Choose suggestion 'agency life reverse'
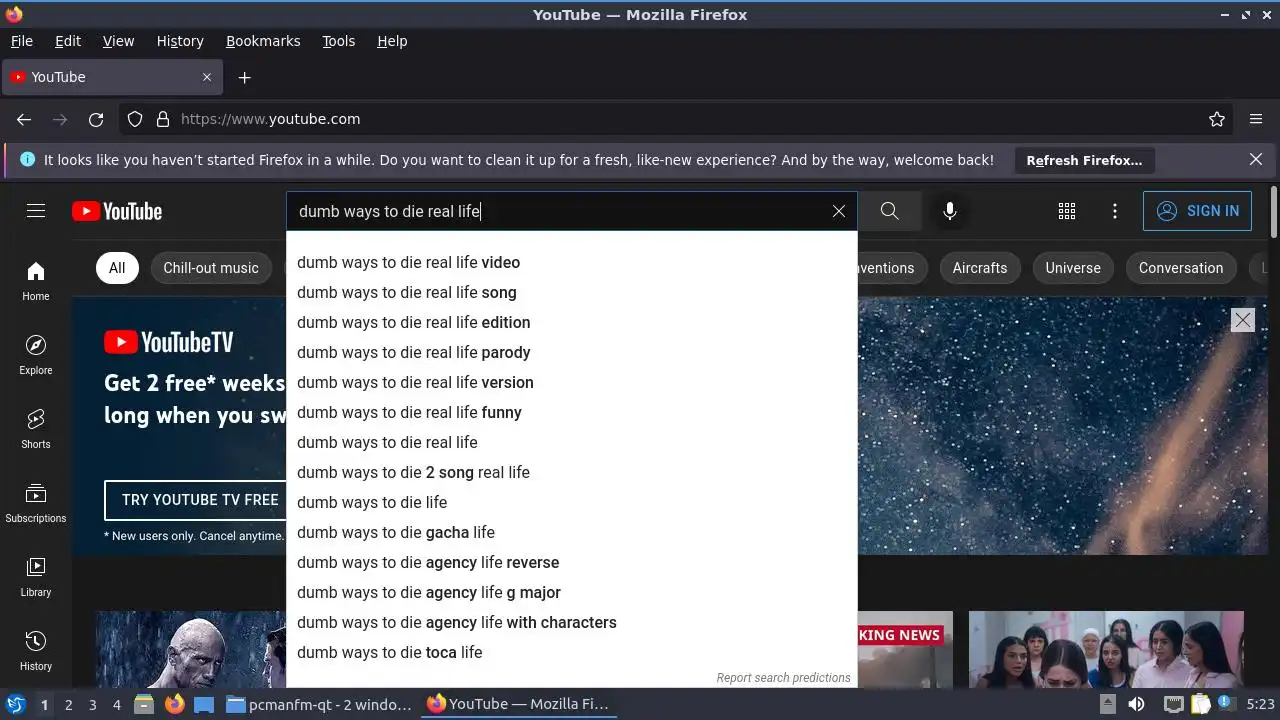This screenshot has height=720, width=1280. [572, 562]
